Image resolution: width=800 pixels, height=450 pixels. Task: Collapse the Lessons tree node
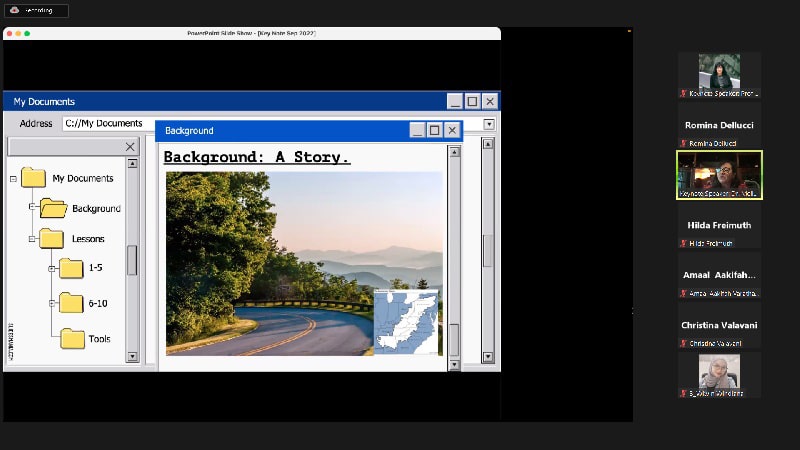[x=32, y=240]
